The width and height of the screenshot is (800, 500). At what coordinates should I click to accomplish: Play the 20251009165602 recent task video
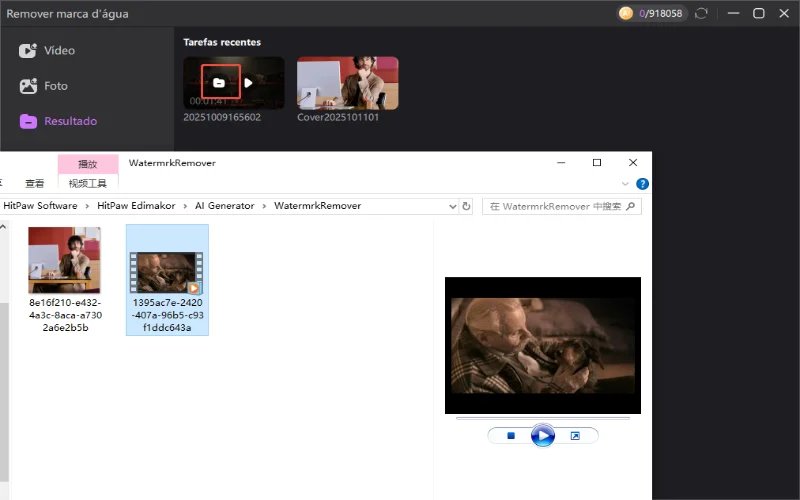[248, 82]
